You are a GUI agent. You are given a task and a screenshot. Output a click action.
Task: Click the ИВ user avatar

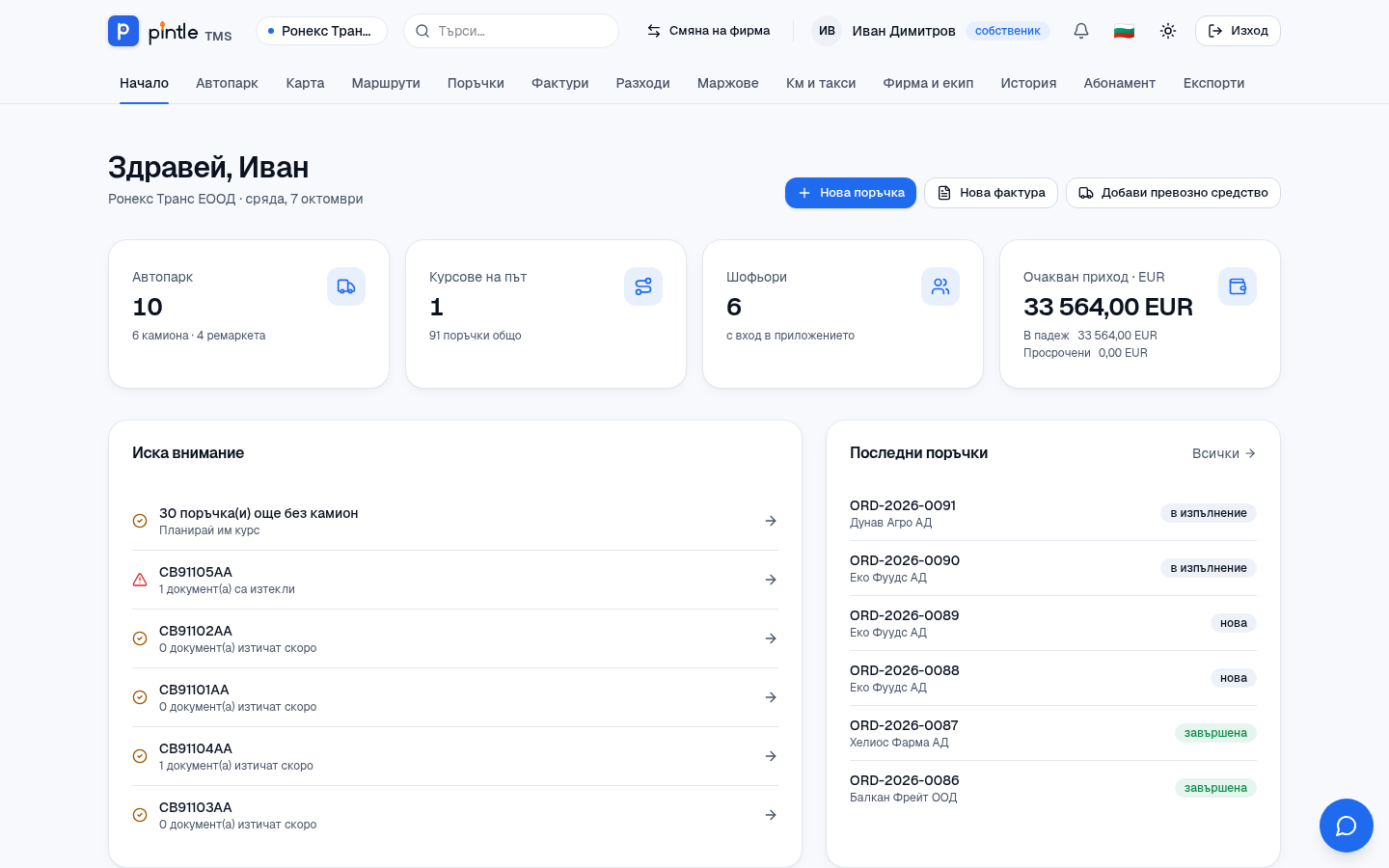point(827,31)
